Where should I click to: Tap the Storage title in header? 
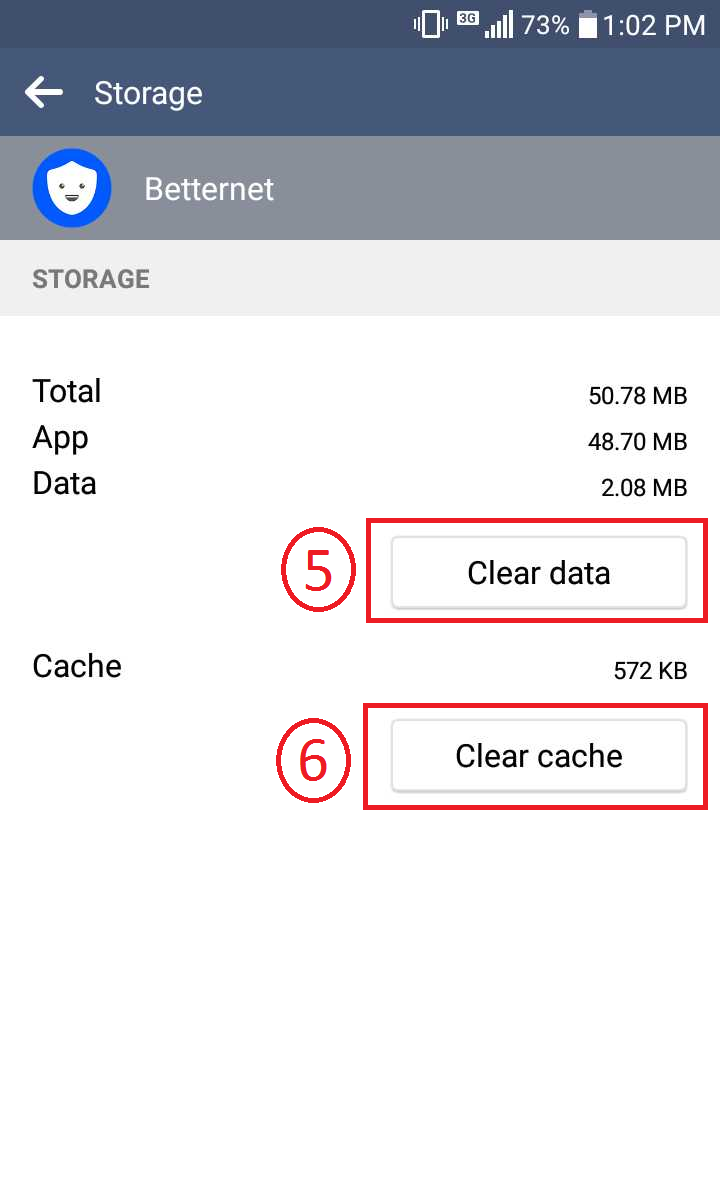click(x=148, y=94)
